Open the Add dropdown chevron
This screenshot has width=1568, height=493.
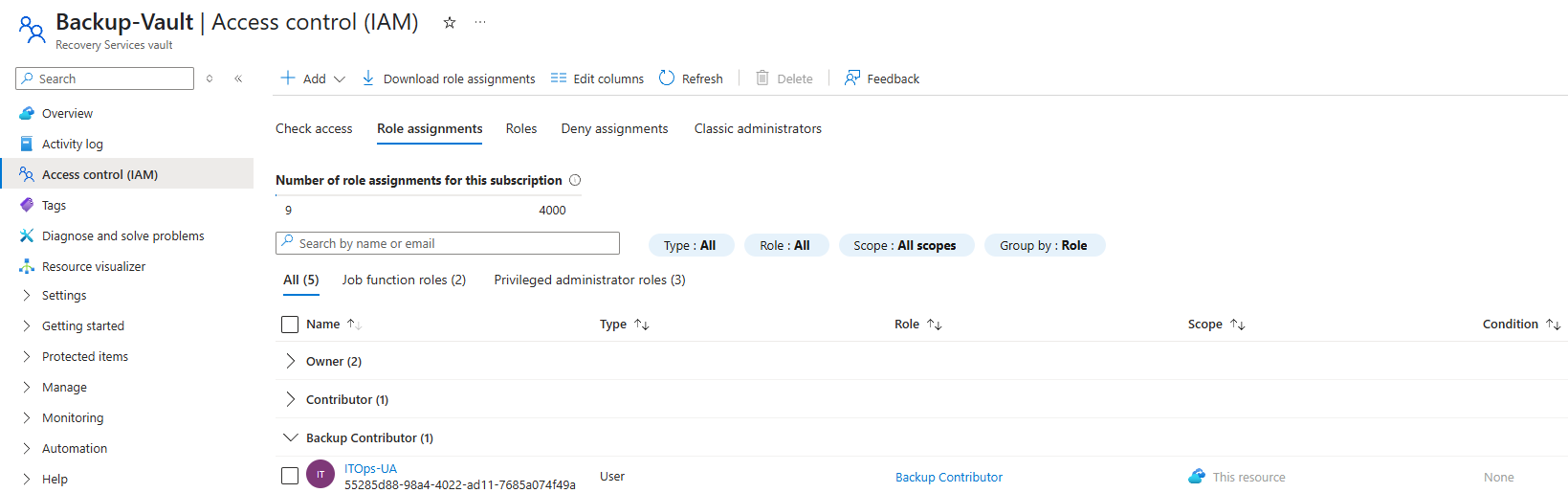339,79
